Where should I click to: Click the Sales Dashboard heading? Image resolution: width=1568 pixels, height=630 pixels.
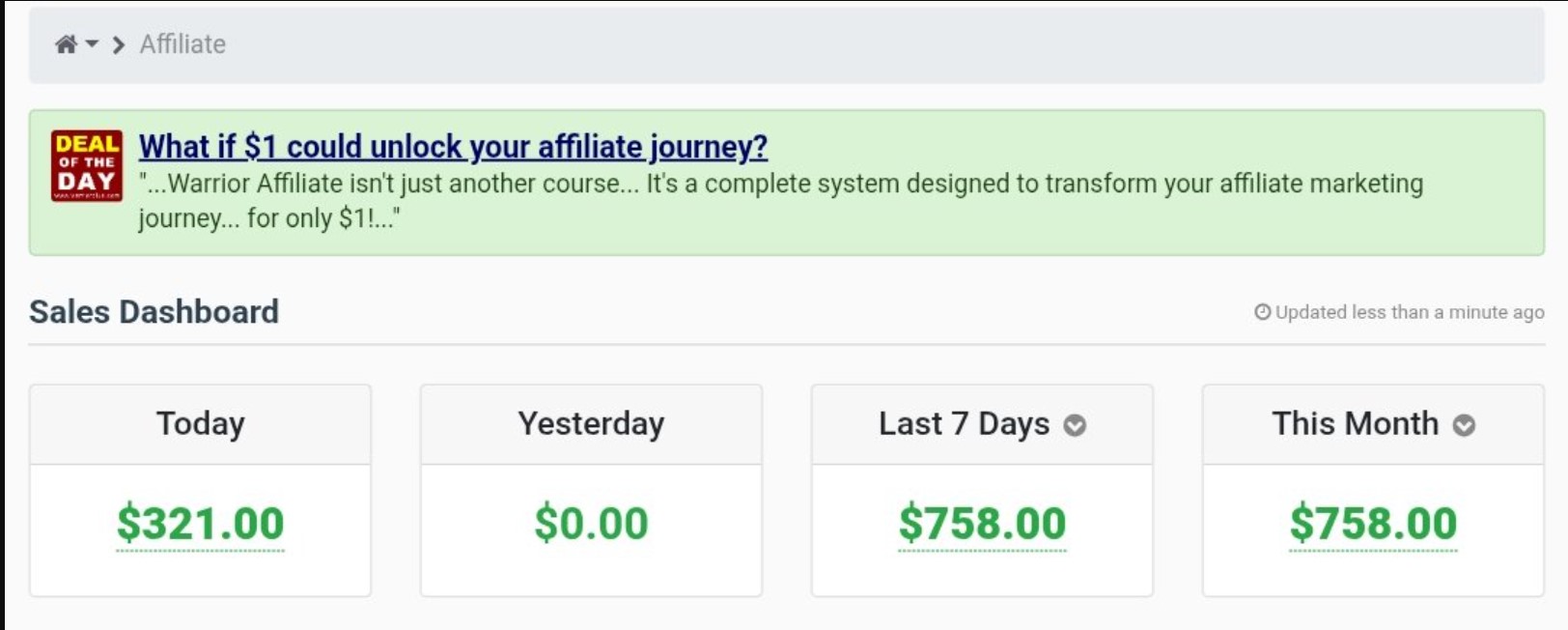[x=154, y=312]
